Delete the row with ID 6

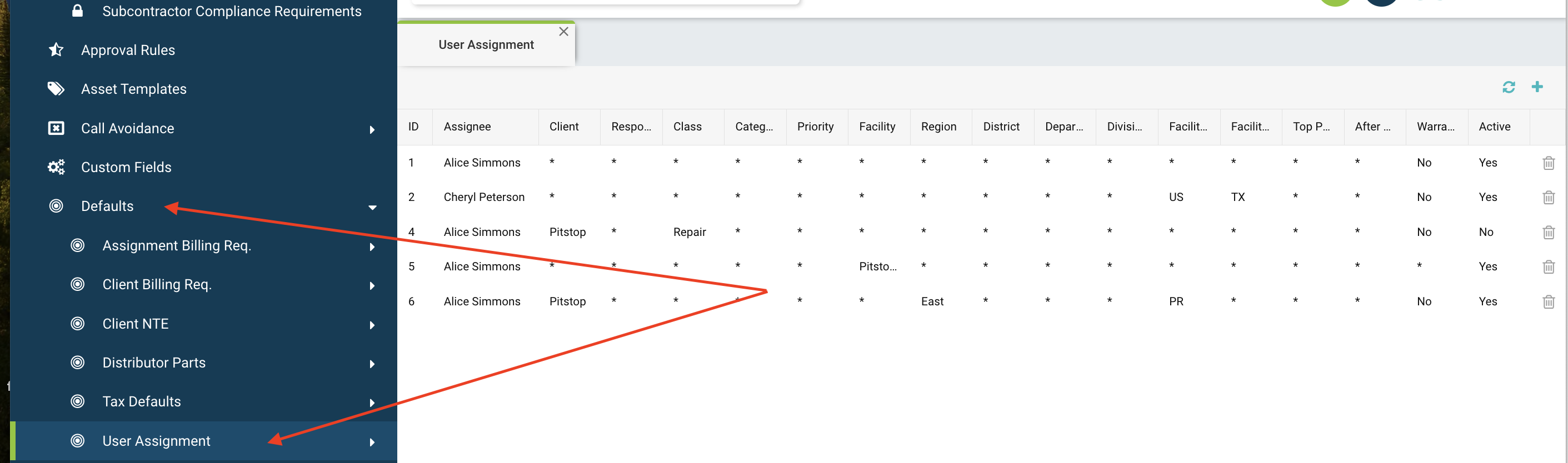click(x=1548, y=302)
